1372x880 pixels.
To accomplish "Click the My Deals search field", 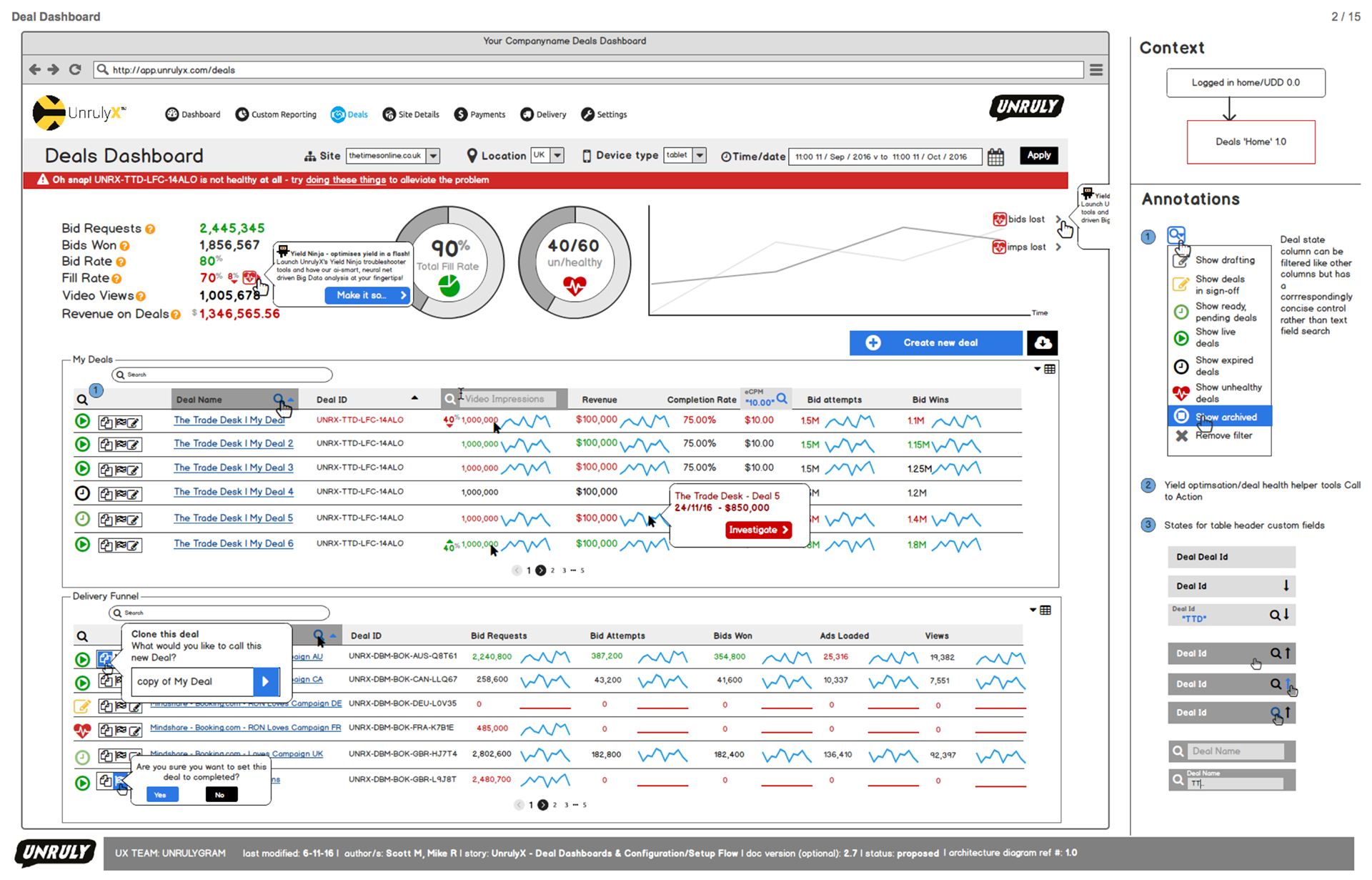I will (222, 375).
